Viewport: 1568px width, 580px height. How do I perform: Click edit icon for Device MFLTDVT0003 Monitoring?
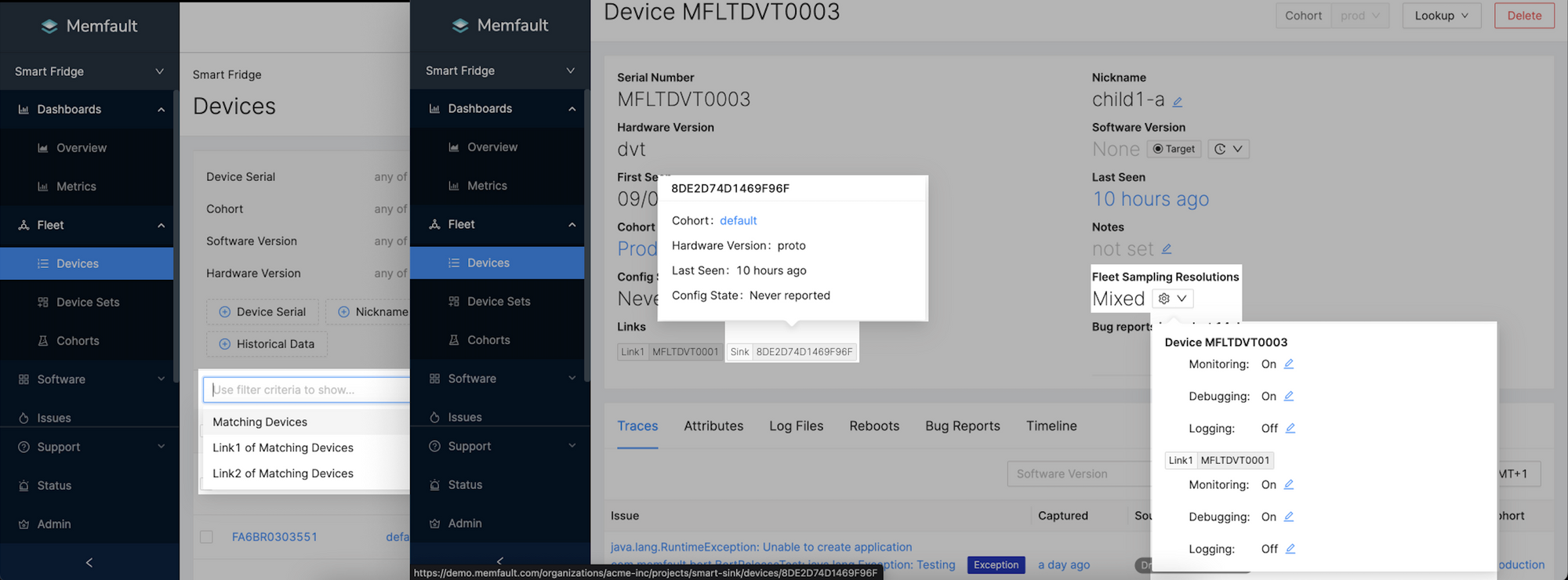click(1288, 364)
